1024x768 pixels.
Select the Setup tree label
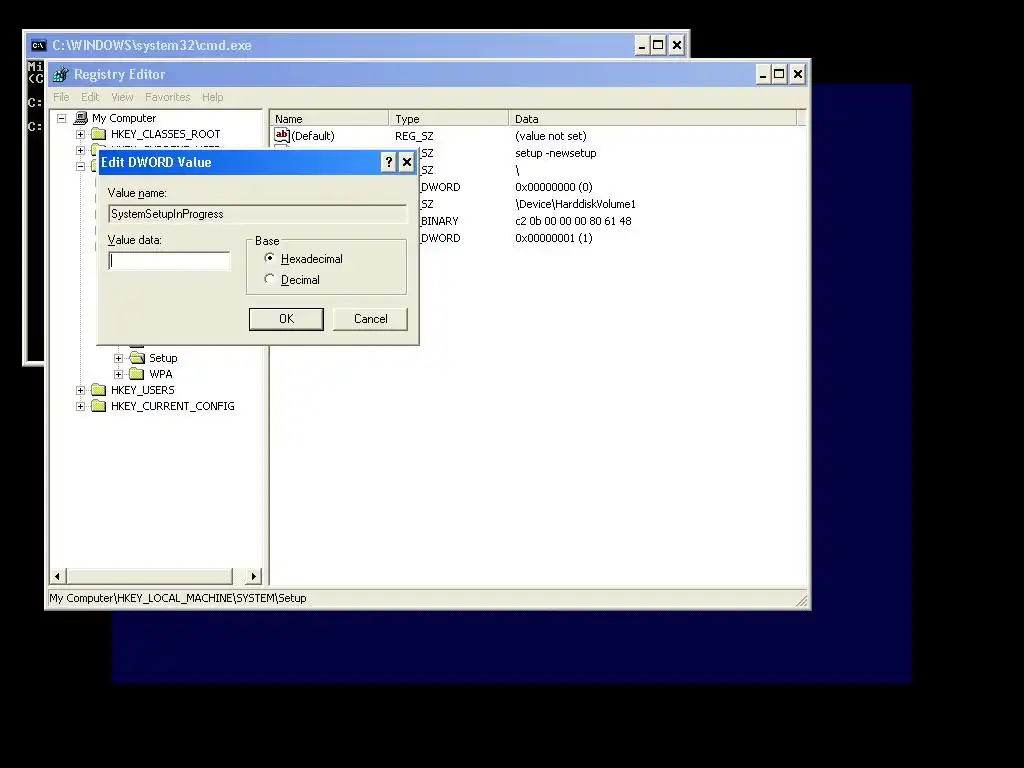[x=163, y=358]
